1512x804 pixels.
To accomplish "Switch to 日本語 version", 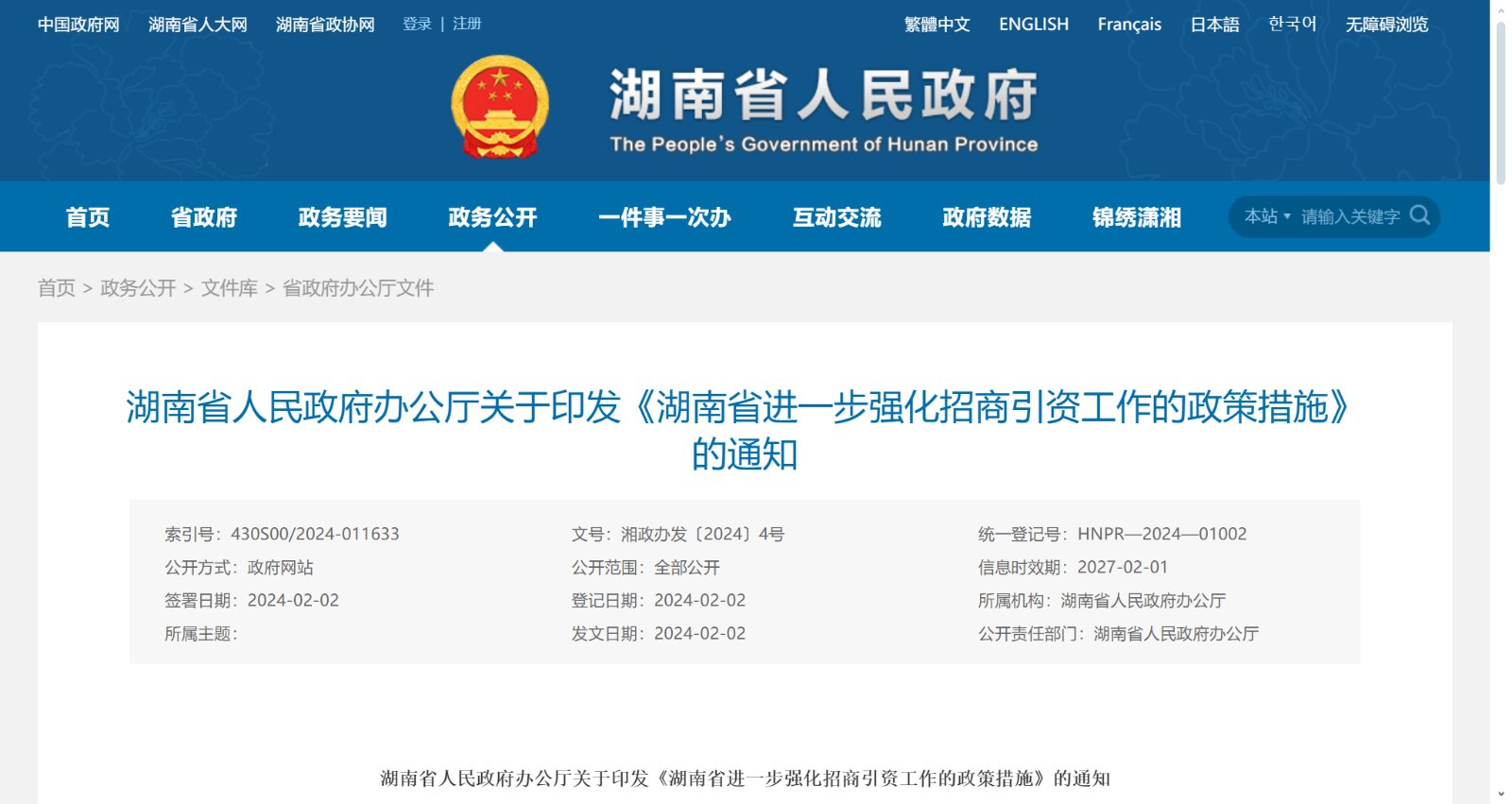I will [1214, 25].
